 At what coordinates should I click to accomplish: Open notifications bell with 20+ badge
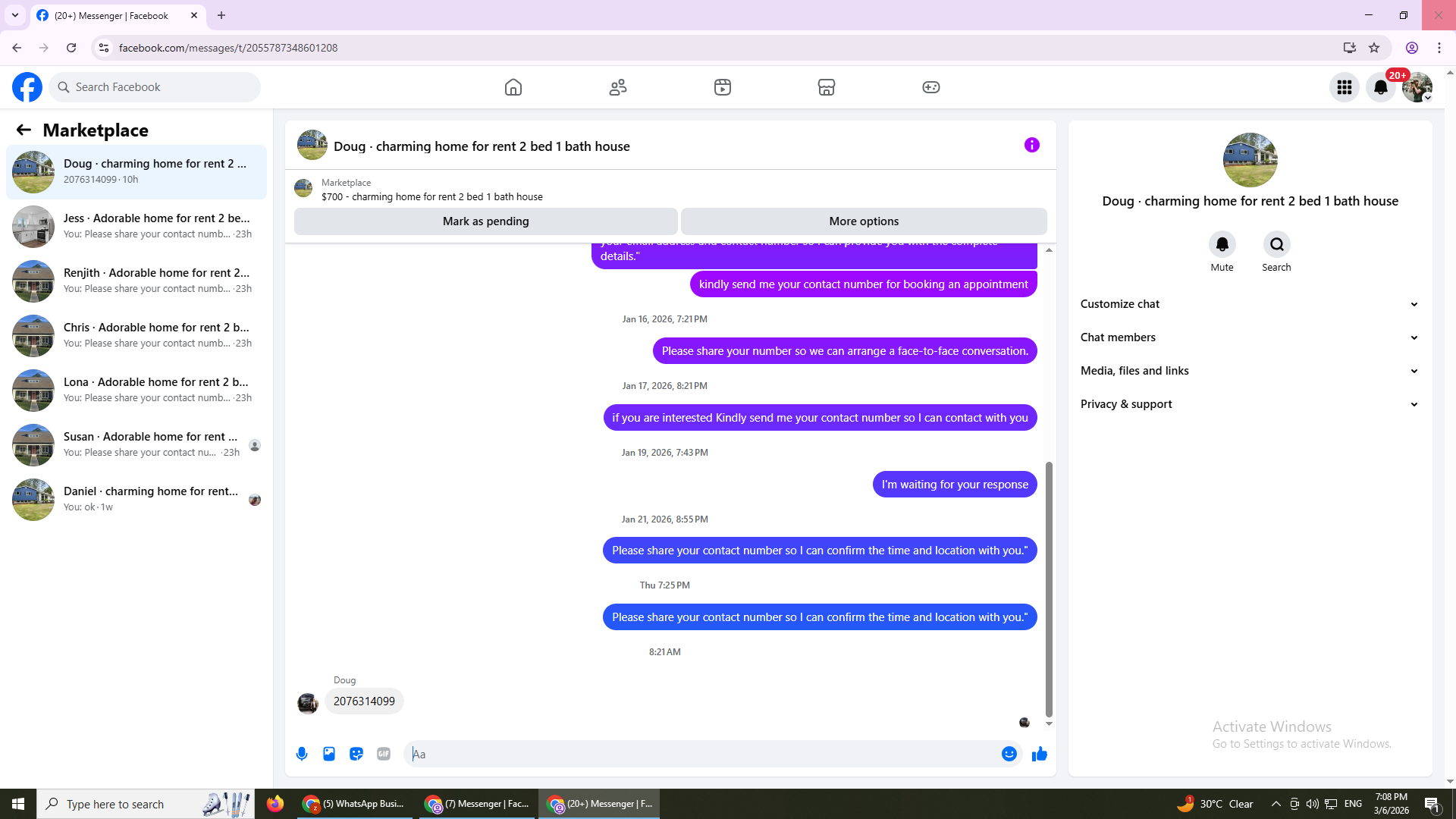(x=1381, y=87)
